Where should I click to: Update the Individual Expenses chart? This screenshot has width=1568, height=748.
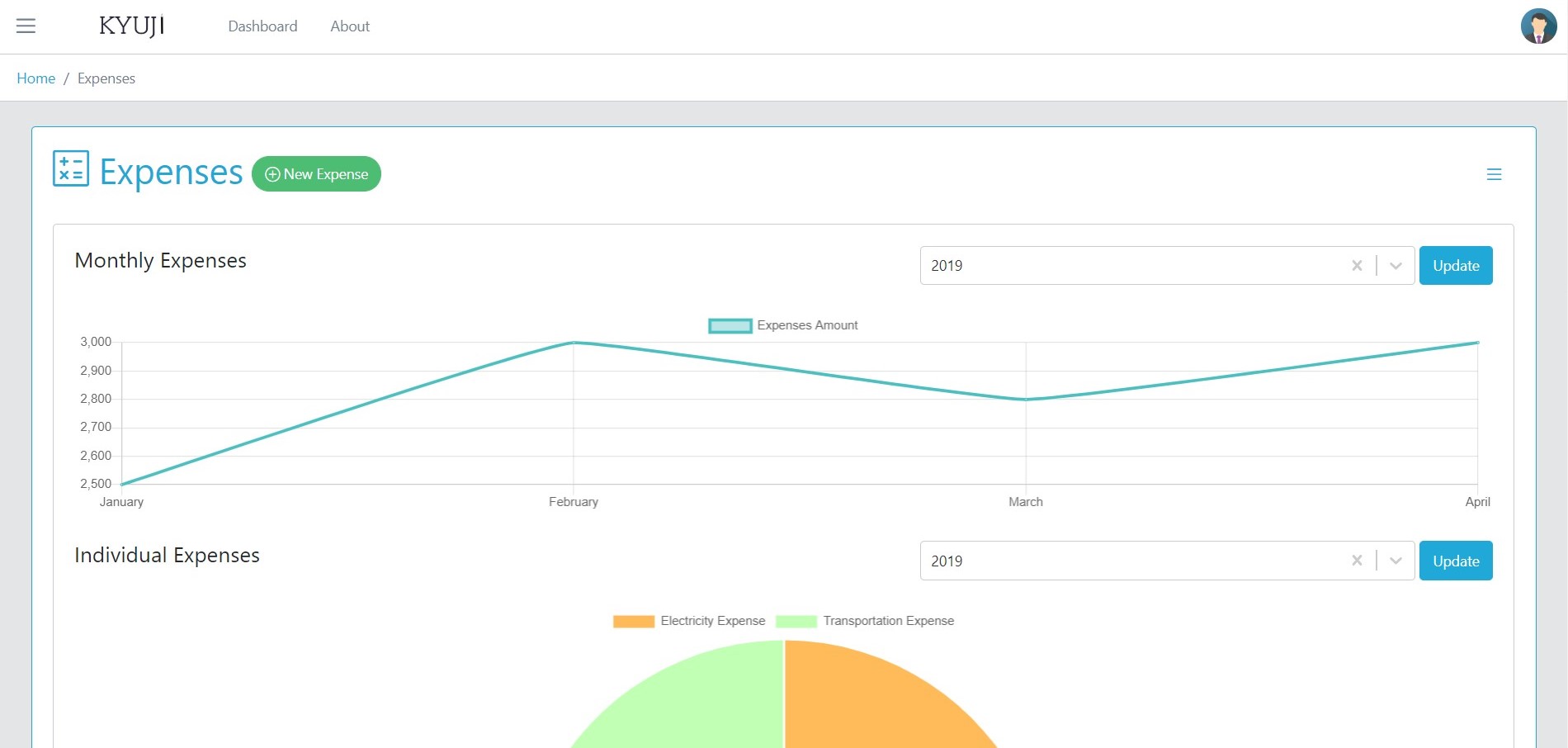click(1456, 561)
